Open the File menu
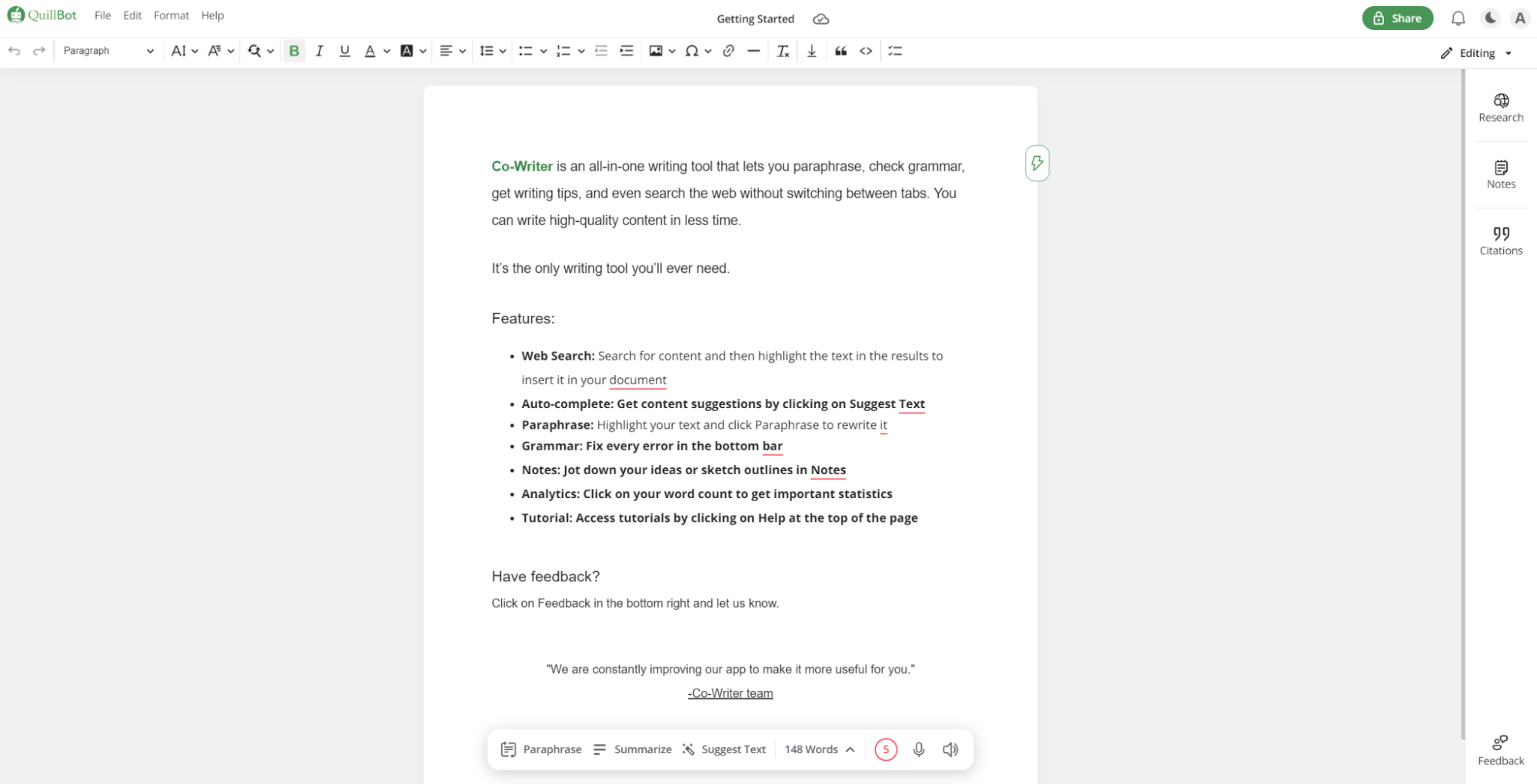Viewport: 1537px width, 784px height. coord(102,15)
